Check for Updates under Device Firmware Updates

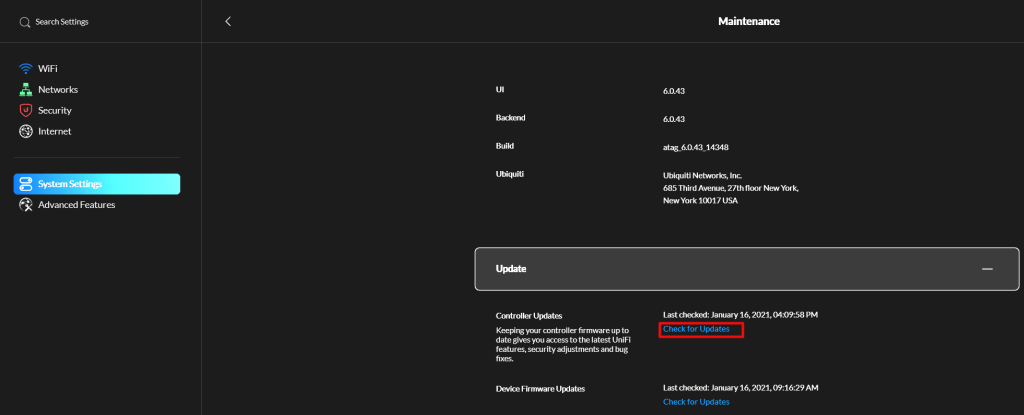pyautogui.click(x=696, y=402)
